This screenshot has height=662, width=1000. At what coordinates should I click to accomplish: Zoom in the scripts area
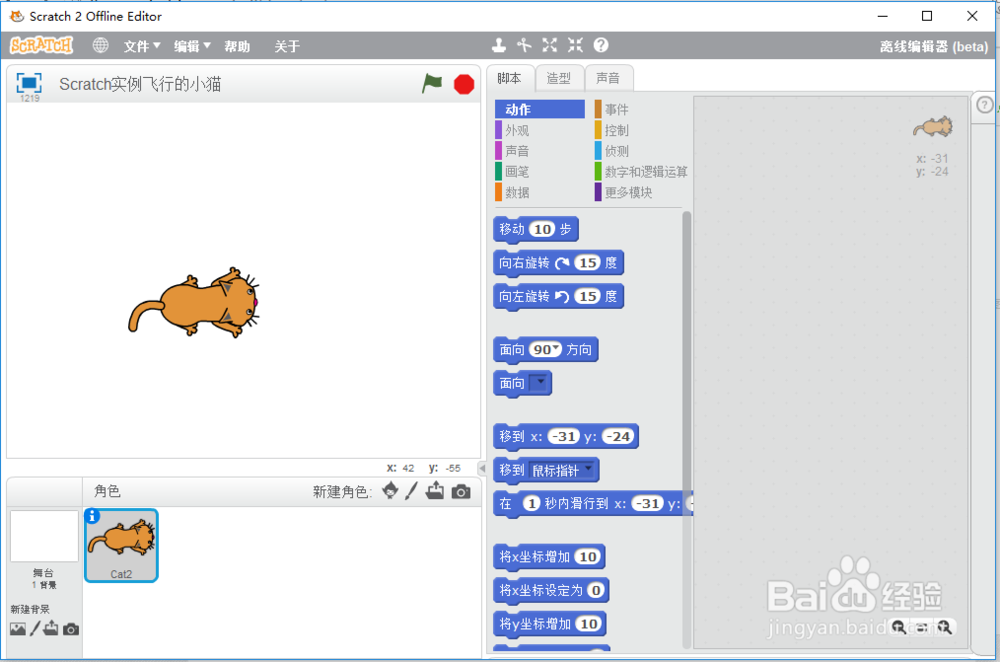(945, 628)
